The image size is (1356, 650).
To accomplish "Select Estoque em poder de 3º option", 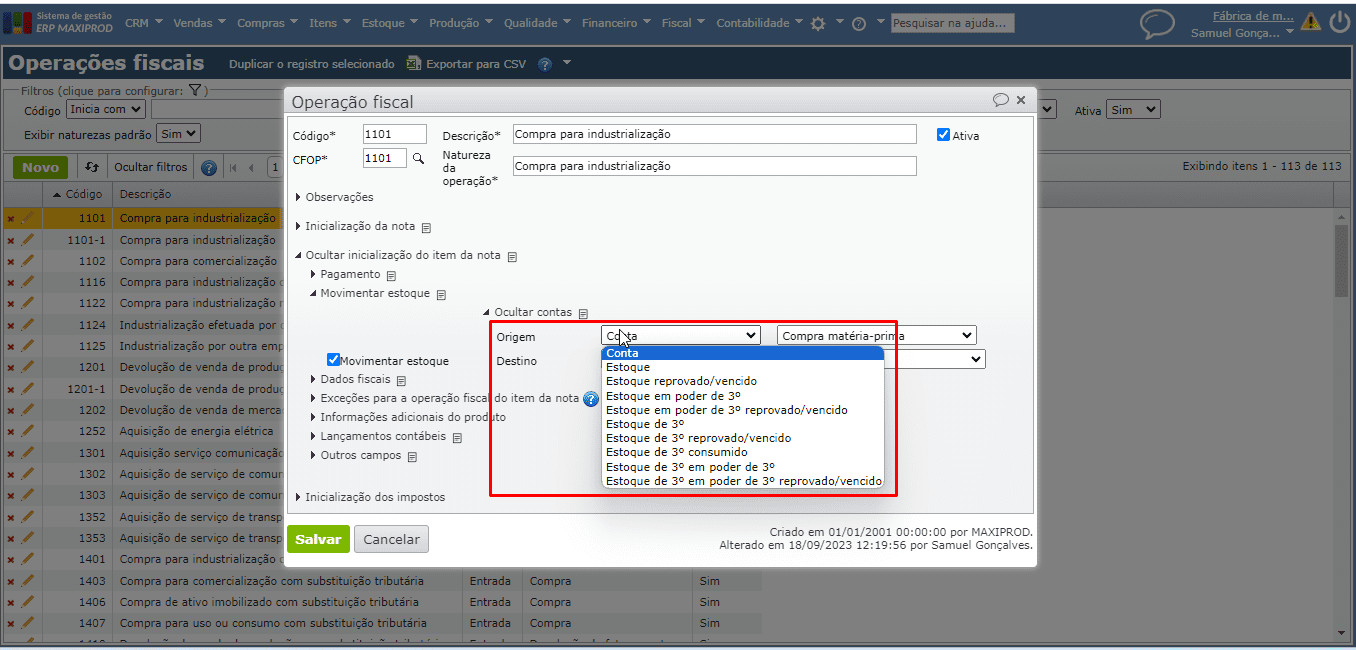I will [742, 395].
